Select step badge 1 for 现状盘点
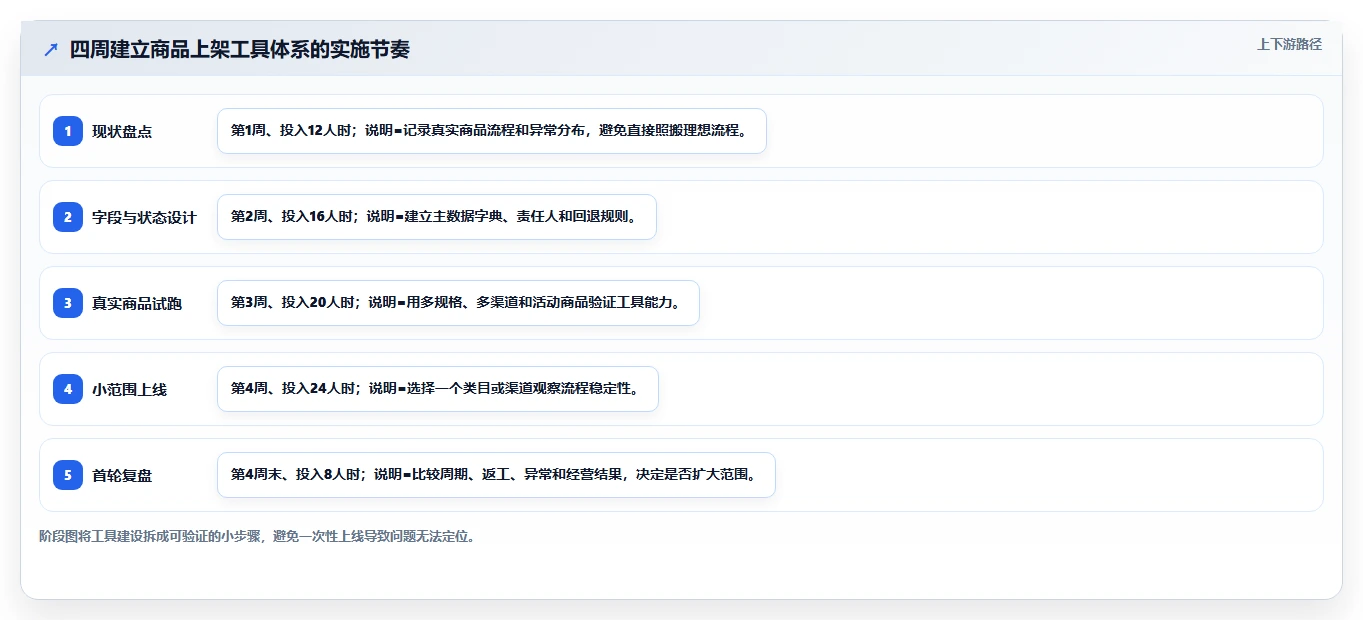This screenshot has height=620, width=1363. [68, 131]
